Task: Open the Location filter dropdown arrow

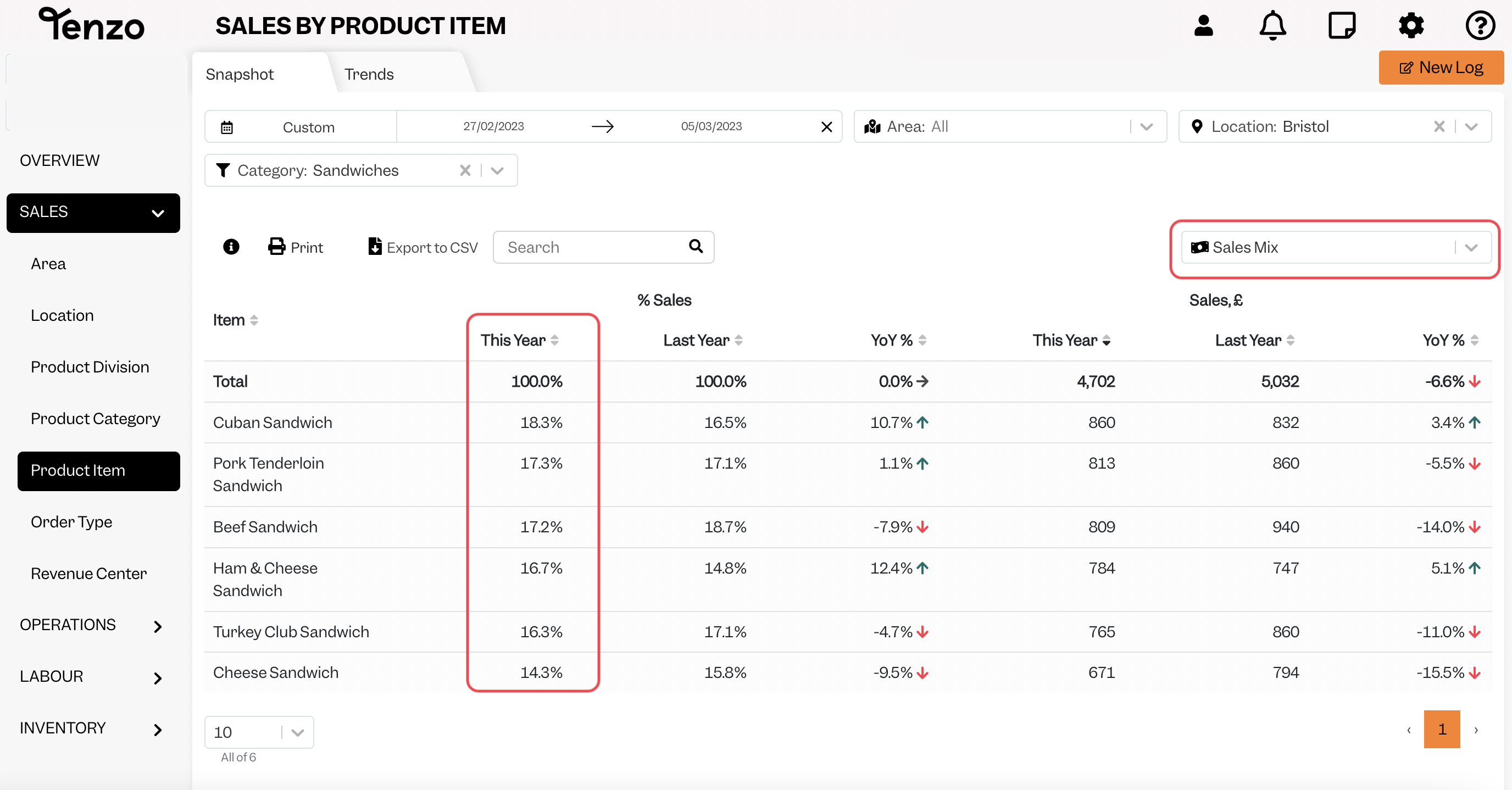Action: point(1471,126)
